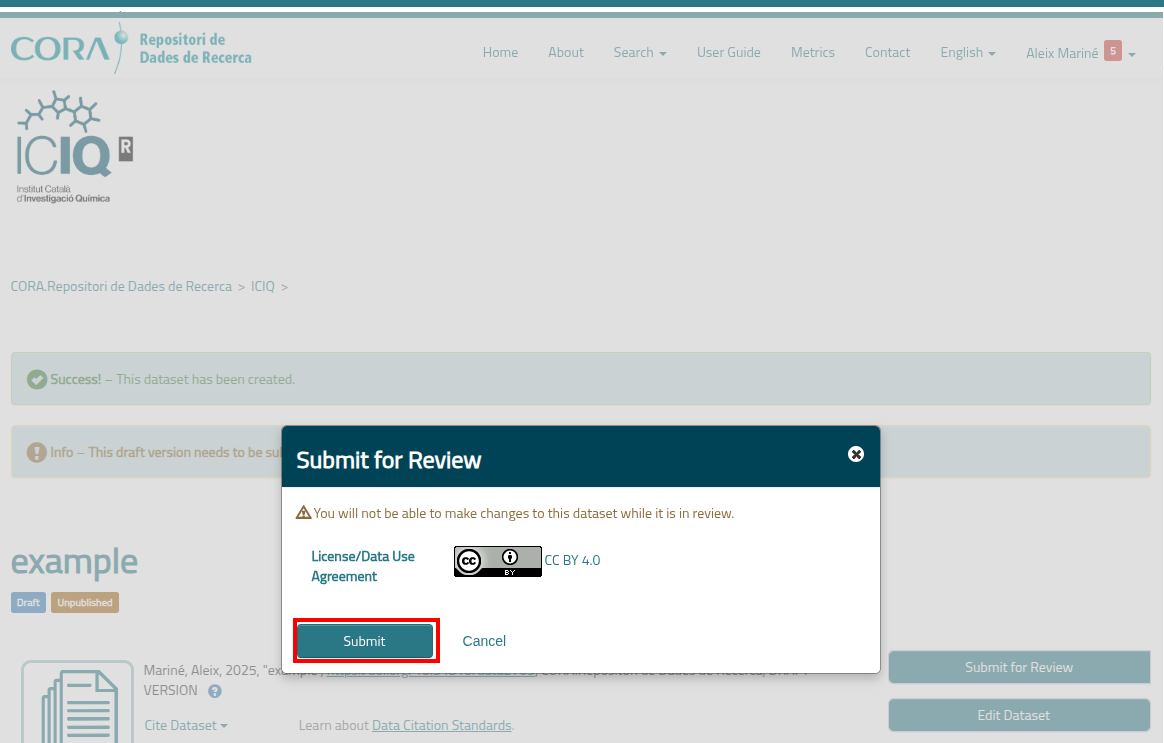Expand the Cite Dataset dropdown
The height and width of the screenshot is (743, 1164).
(x=186, y=725)
